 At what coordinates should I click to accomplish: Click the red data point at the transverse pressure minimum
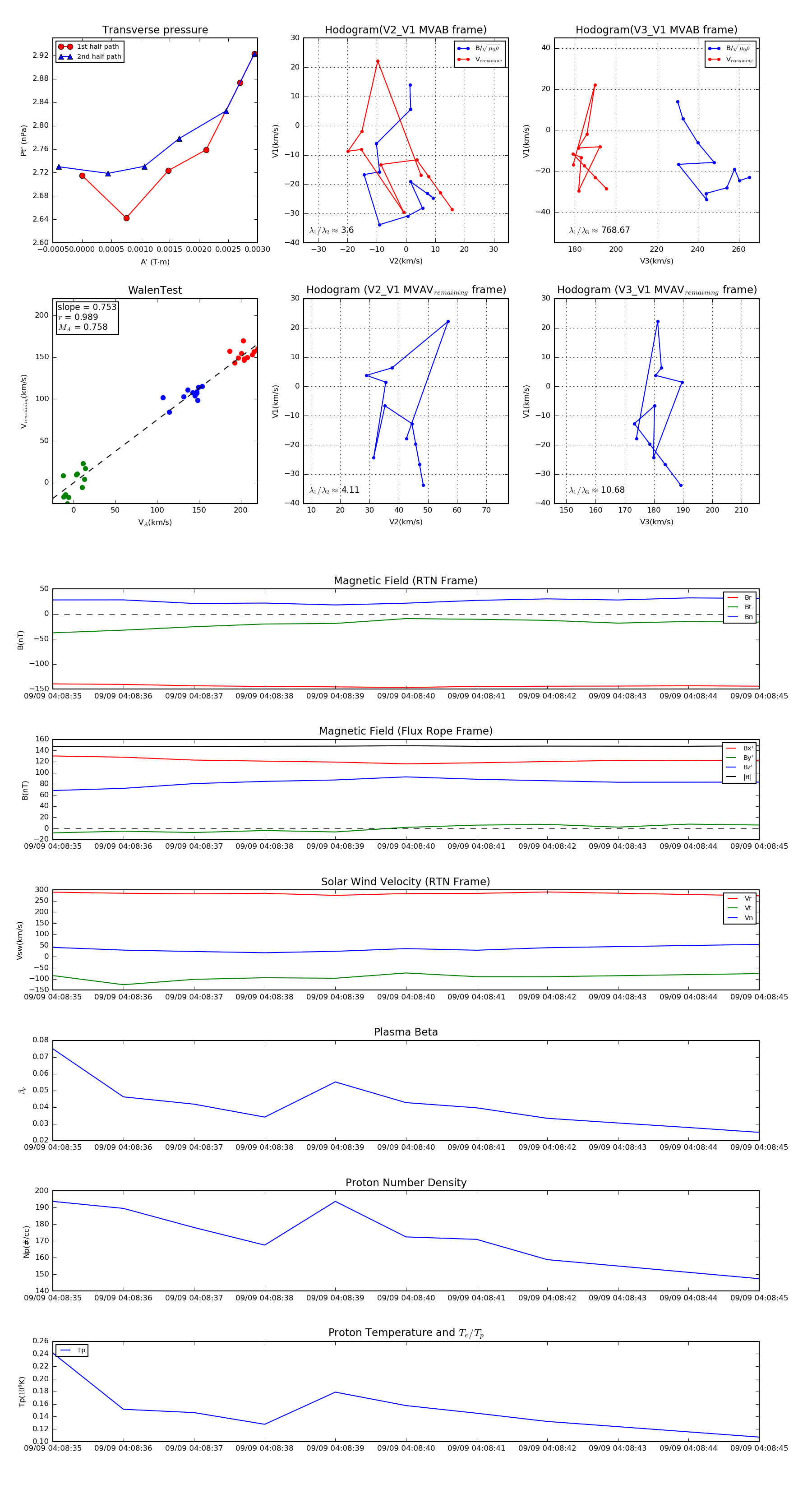click(x=127, y=218)
